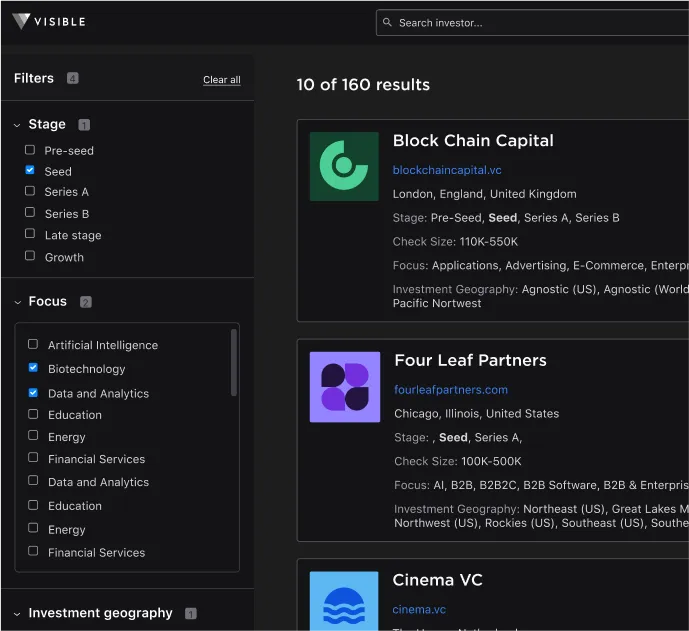Open Block Chain Capital logo thumbnail
The width and height of the screenshot is (689, 631).
tap(344, 167)
